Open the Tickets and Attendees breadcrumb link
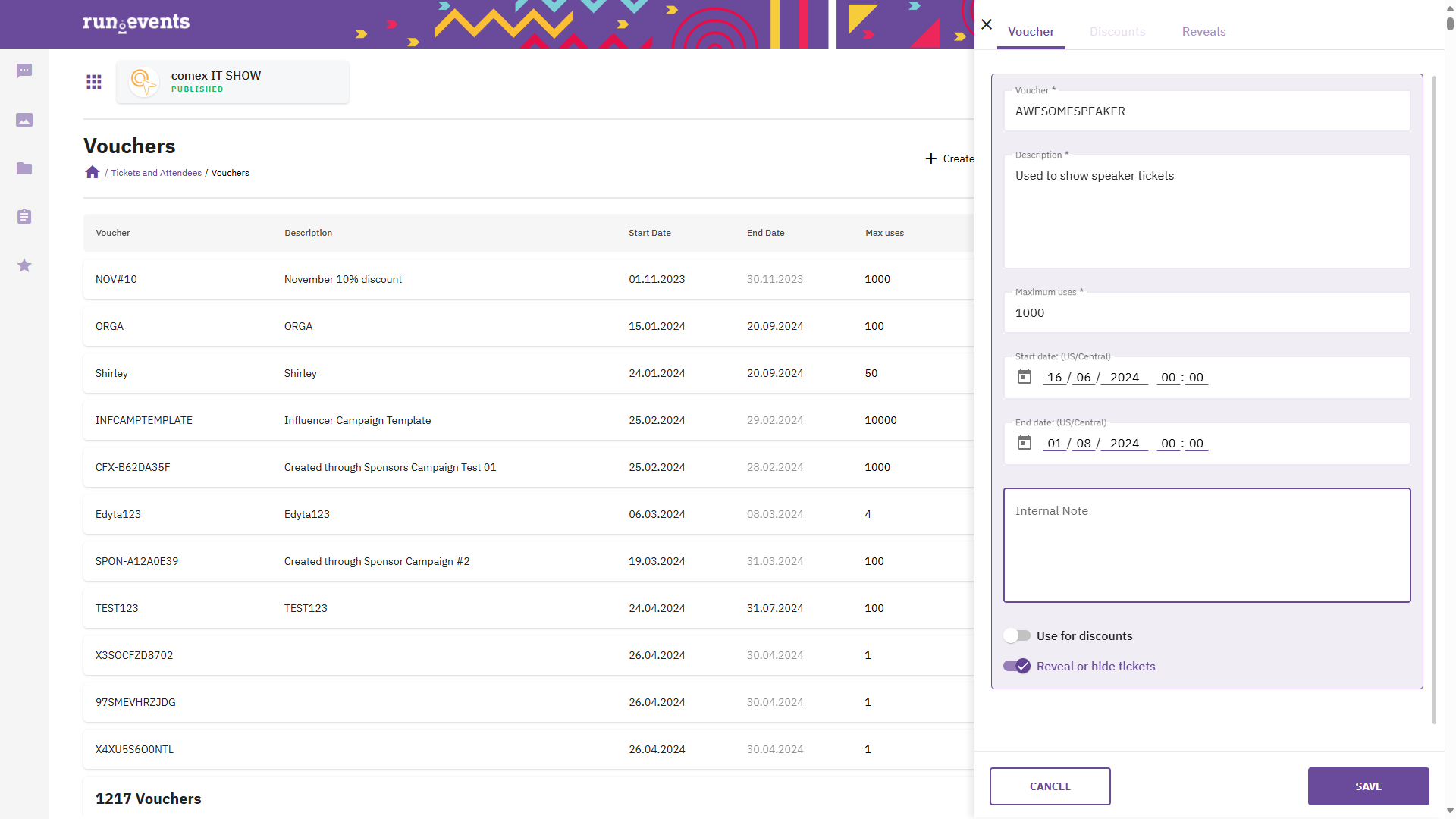This screenshot has width=1456, height=819. click(156, 173)
